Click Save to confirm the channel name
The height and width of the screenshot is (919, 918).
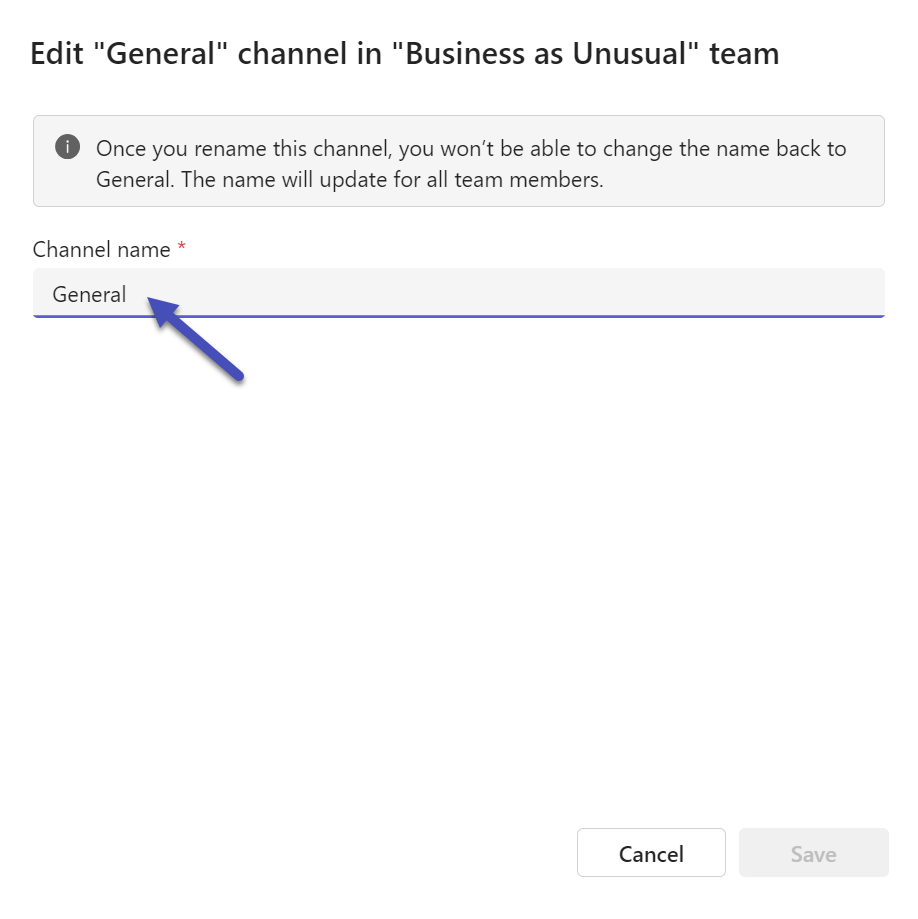point(813,853)
